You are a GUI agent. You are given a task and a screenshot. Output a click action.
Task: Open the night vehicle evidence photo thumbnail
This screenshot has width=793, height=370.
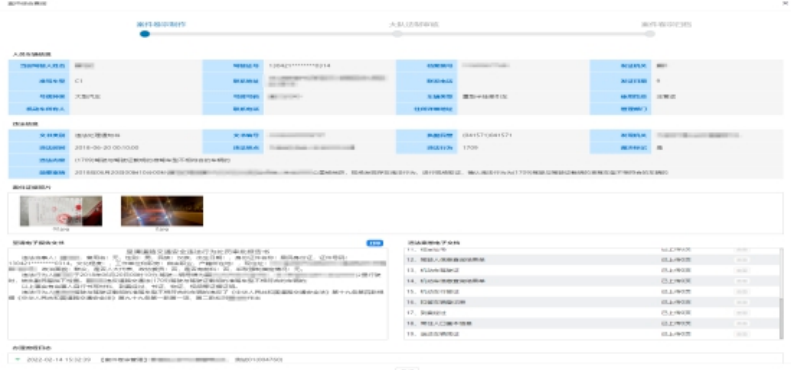point(162,211)
